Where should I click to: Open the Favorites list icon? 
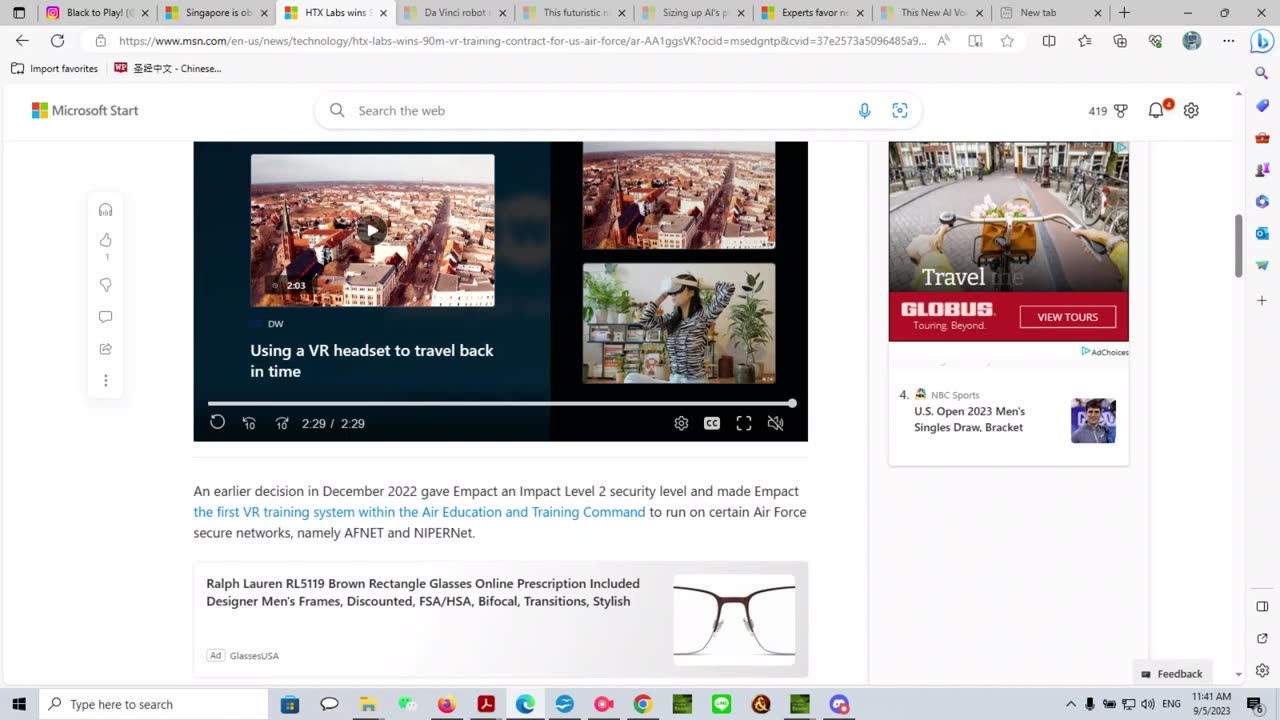tap(1085, 41)
